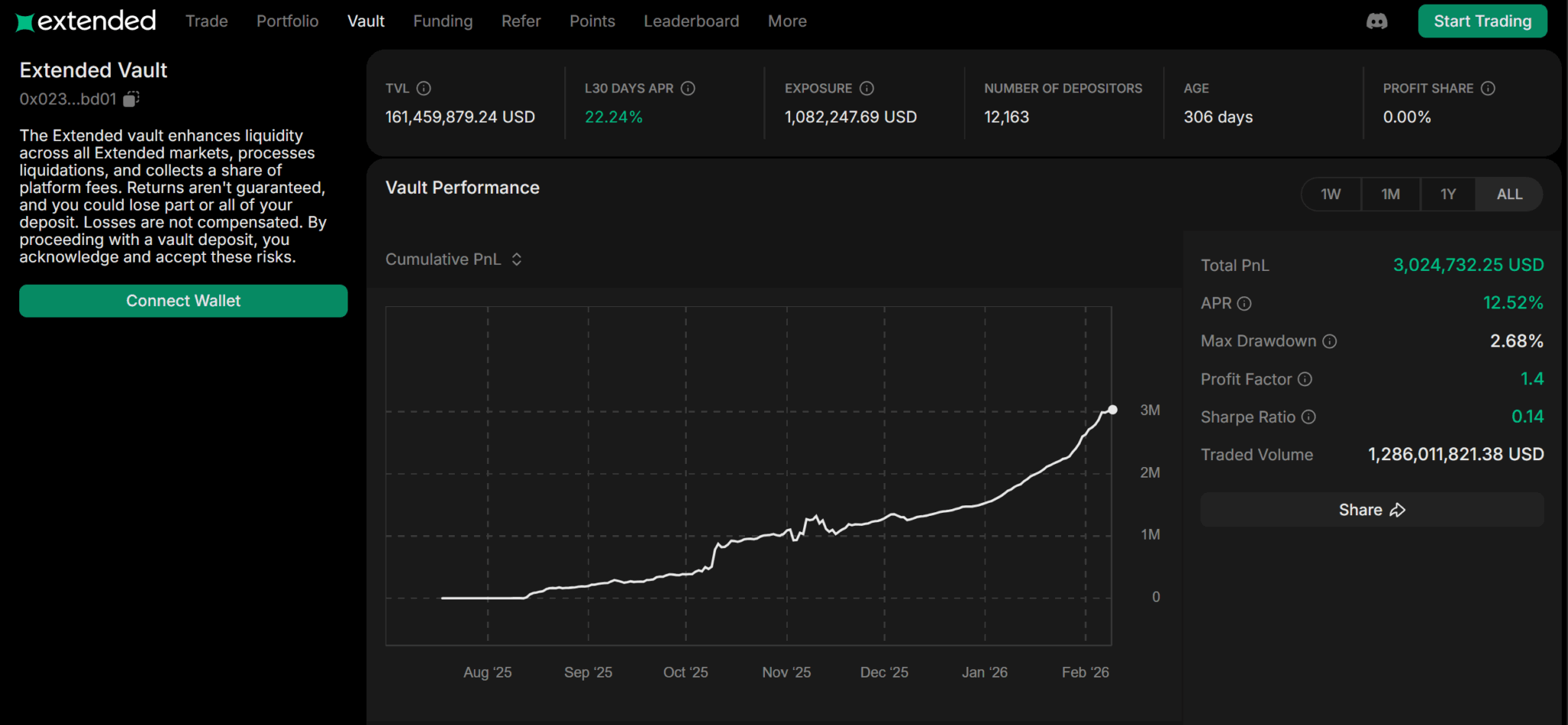Click the 3M y-axis label
Screen dimensions: 1568x725
click(x=1150, y=410)
